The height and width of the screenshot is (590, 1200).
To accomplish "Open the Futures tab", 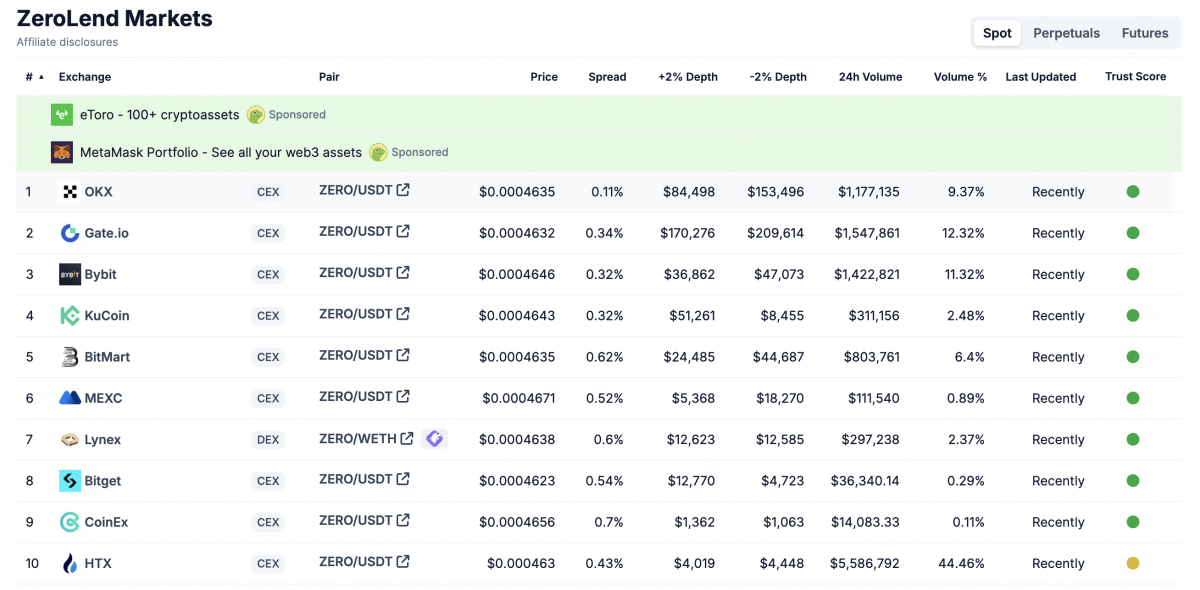I will 1144,33.
